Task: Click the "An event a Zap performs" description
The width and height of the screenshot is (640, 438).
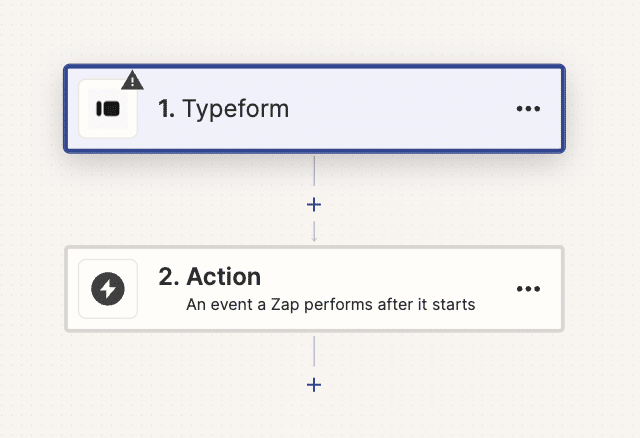Action: pyautogui.click(x=330, y=304)
